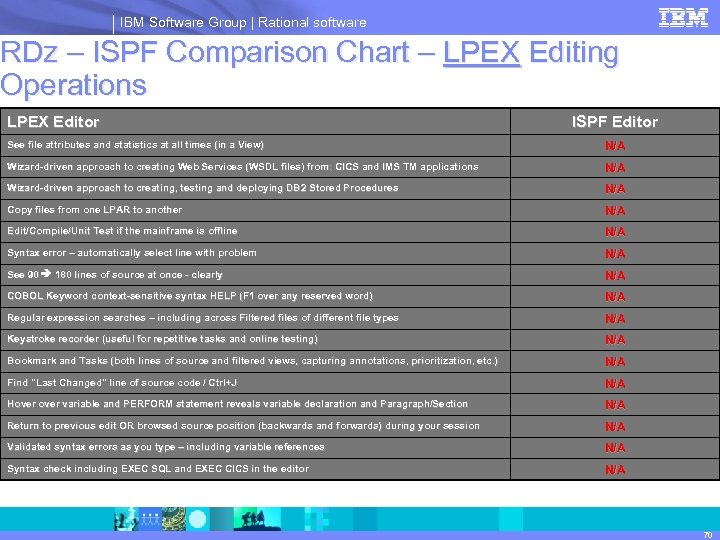
Task: Click N/A in the 'Syntax error' row
Action: [x=615, y=254]
